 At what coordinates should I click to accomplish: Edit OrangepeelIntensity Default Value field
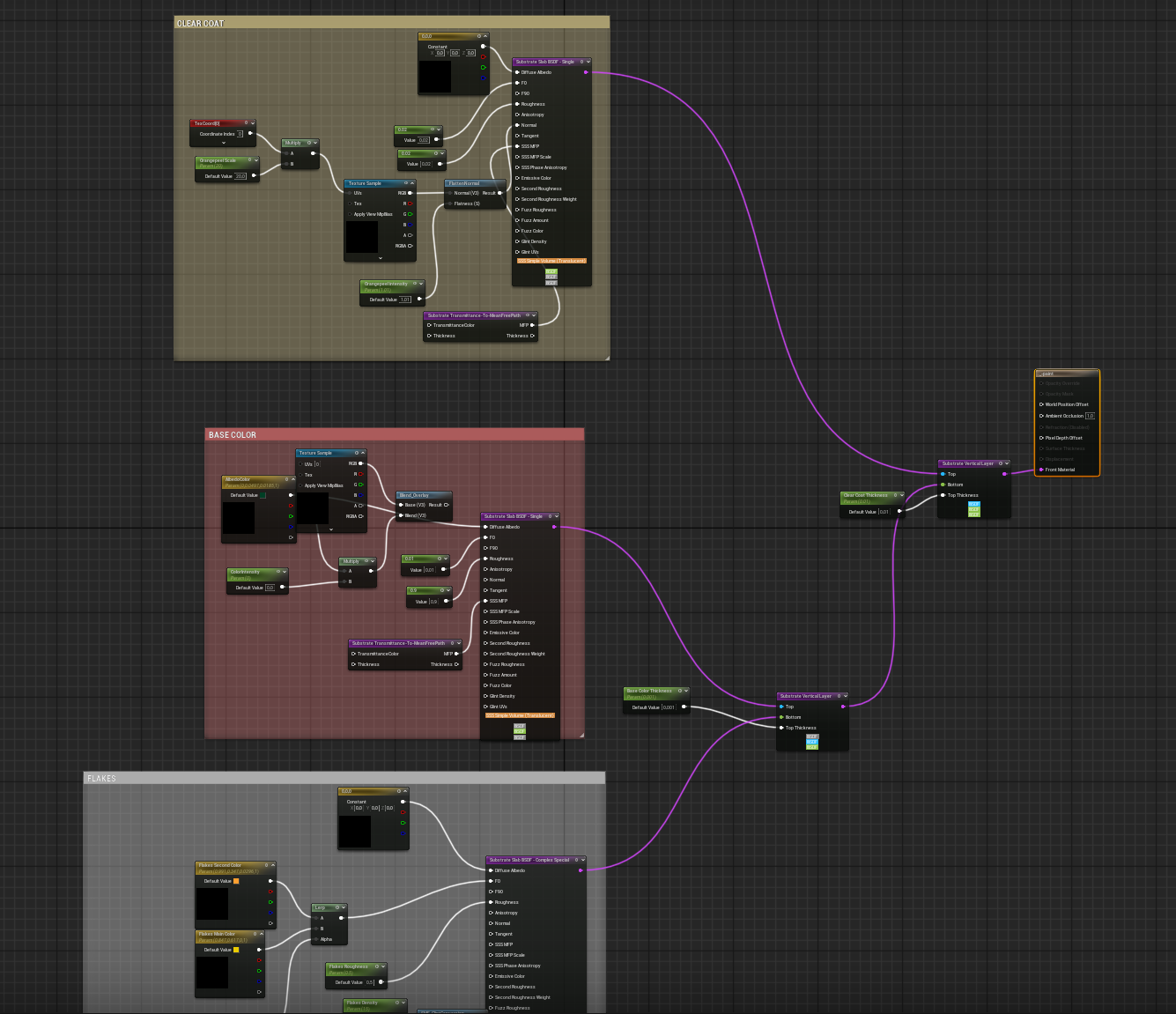click(405, 300)
